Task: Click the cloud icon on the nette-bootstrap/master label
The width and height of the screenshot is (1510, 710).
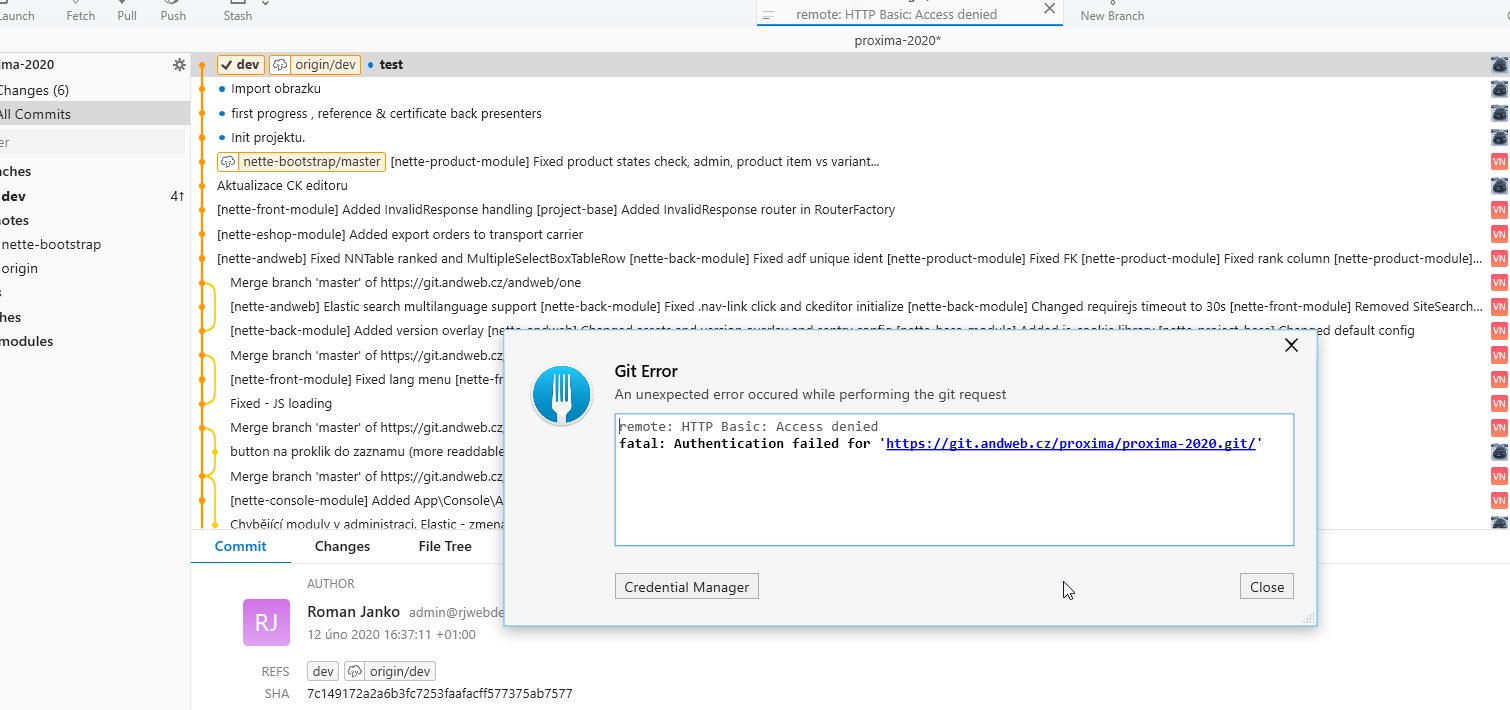Action: pyautogui.click(x=228, y=162)
